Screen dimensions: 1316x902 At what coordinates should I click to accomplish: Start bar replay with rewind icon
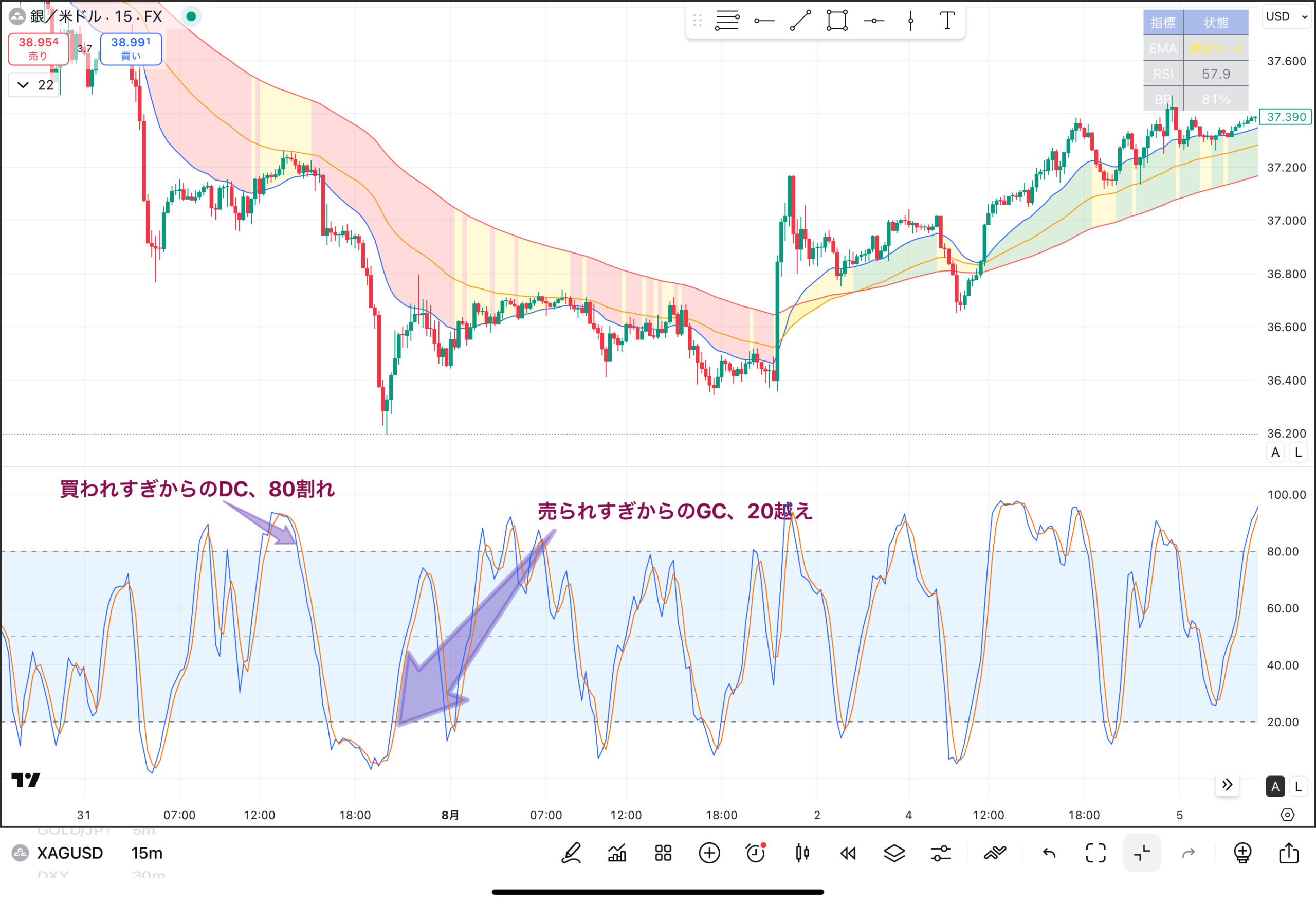click(848, 853)
